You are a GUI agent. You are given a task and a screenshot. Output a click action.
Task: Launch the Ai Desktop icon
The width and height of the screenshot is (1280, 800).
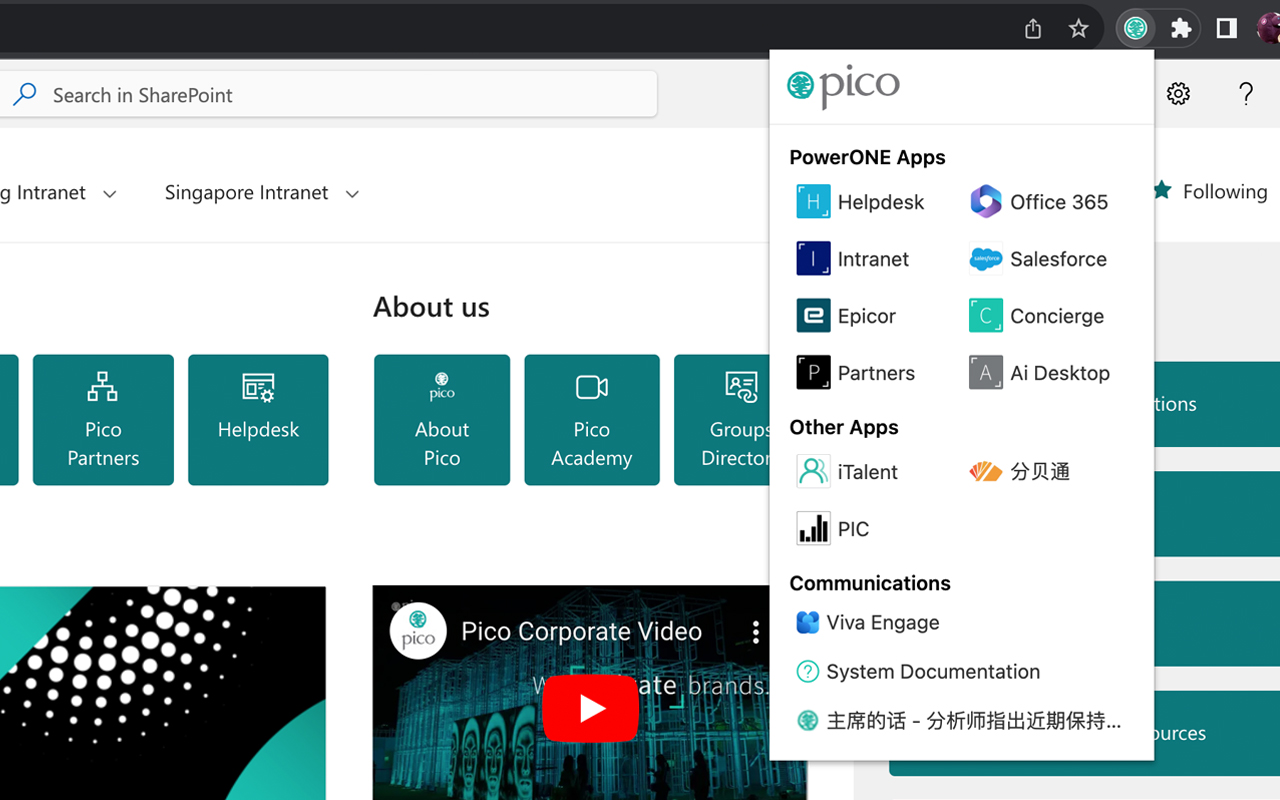[x=986, y=373]
